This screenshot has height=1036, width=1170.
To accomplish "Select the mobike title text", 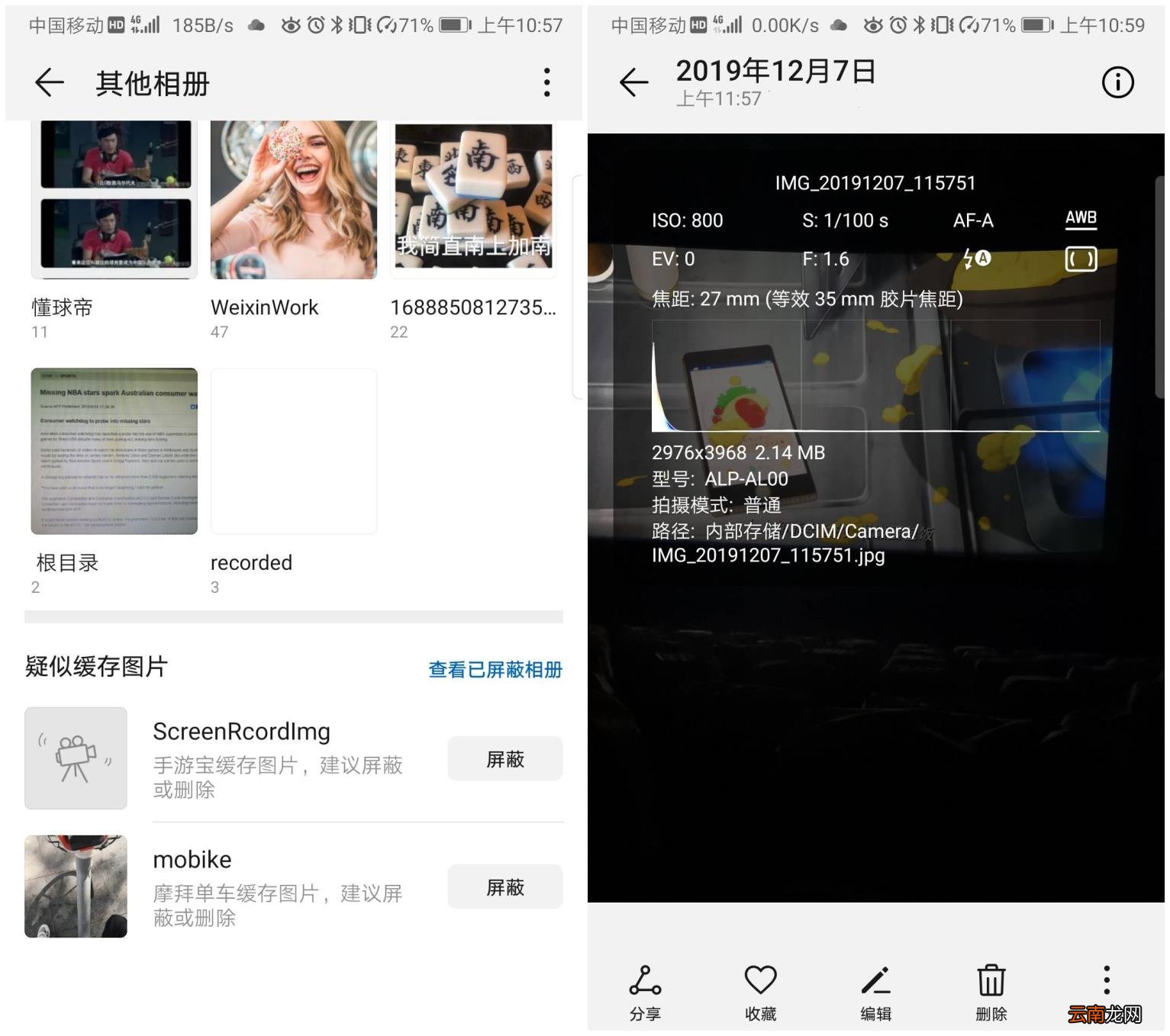I will pyautogui.click(x=192, y=860).
